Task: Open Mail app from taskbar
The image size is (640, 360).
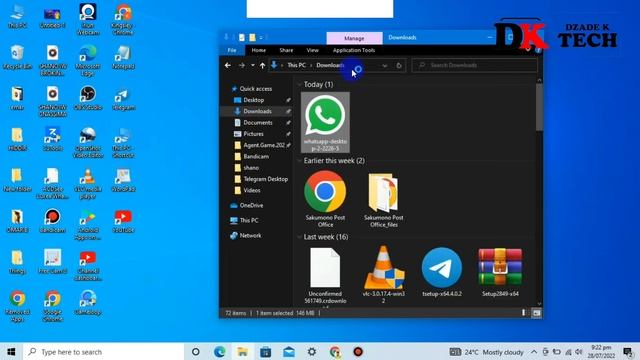Action: coord(289,352)
